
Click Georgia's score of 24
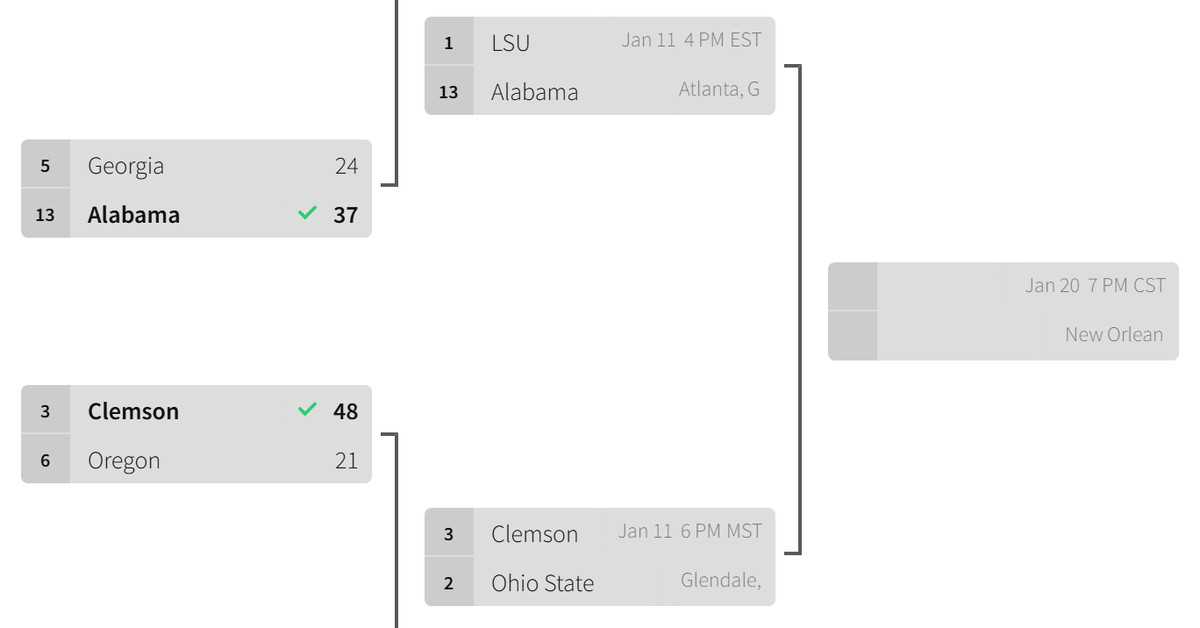click(346, 166)
